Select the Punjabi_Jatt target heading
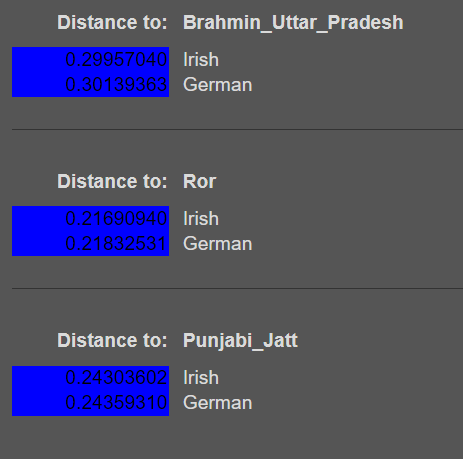The image size is (463, 459). click(240, 341)
